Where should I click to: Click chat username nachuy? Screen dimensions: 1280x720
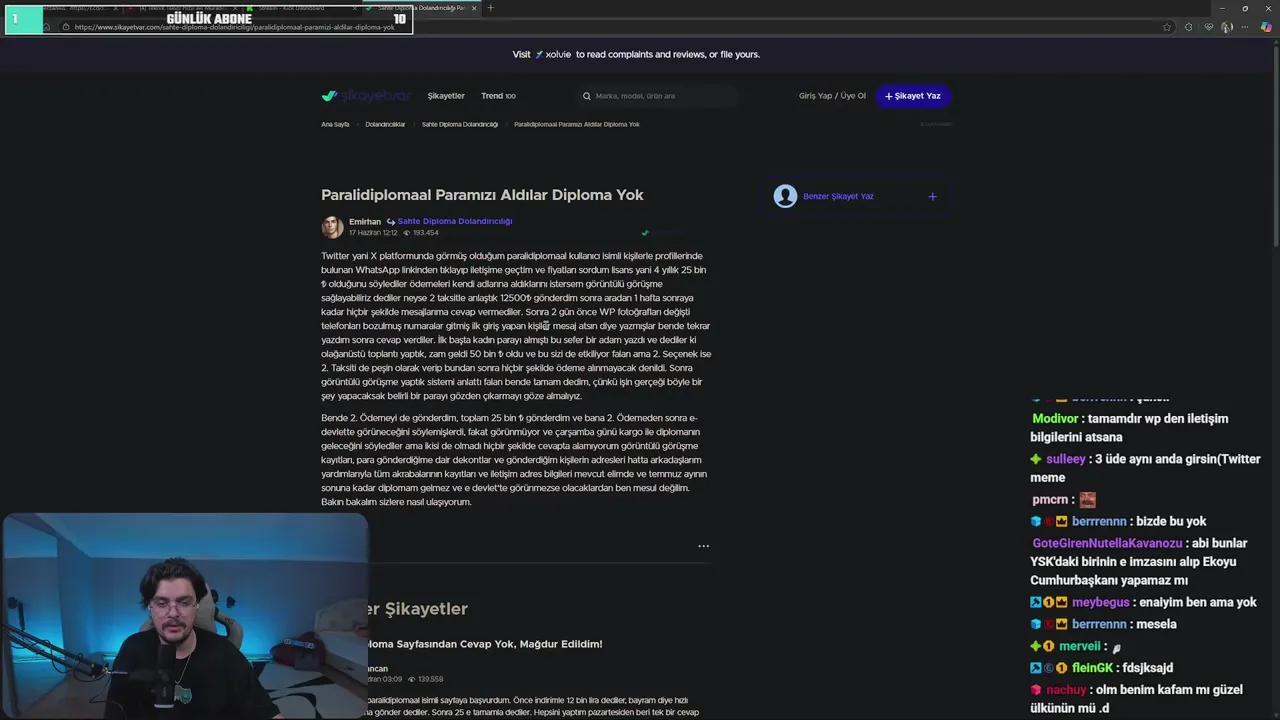pyautogui.click(x=1066, y=690)
